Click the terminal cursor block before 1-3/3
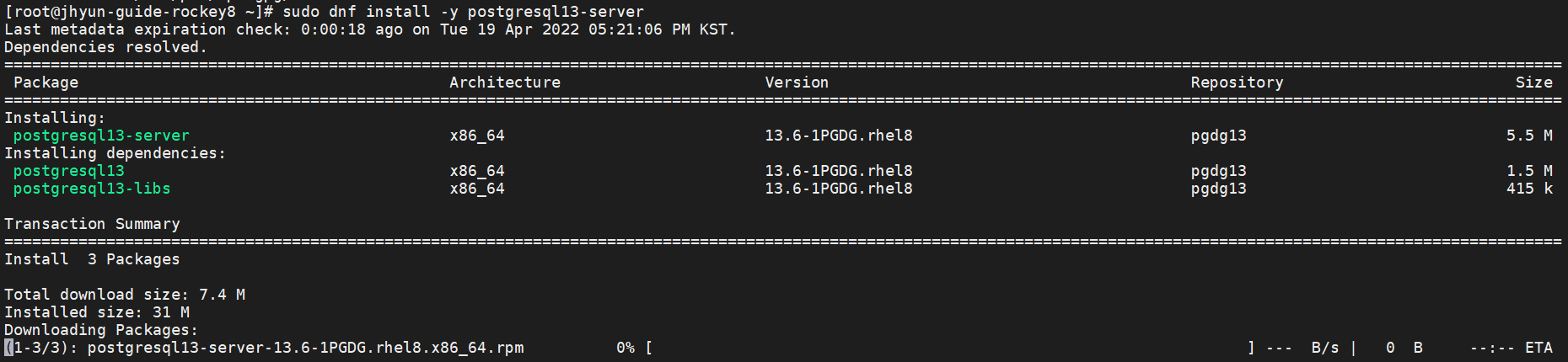This screenshot has width=1568, height=362. pos(8,348)
